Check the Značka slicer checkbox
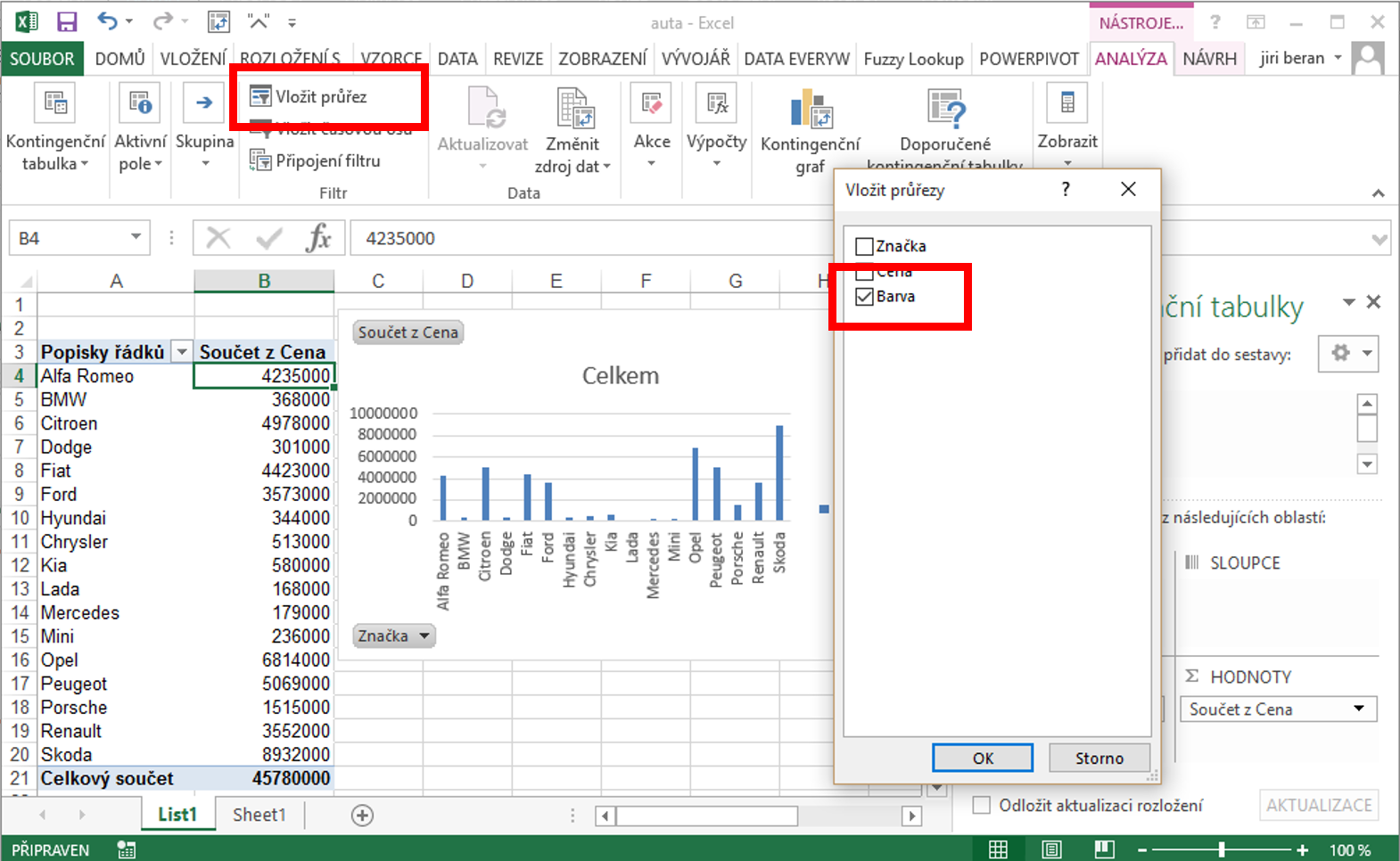1400x861 pixels. pyautogui.click(x=864, y=246)
